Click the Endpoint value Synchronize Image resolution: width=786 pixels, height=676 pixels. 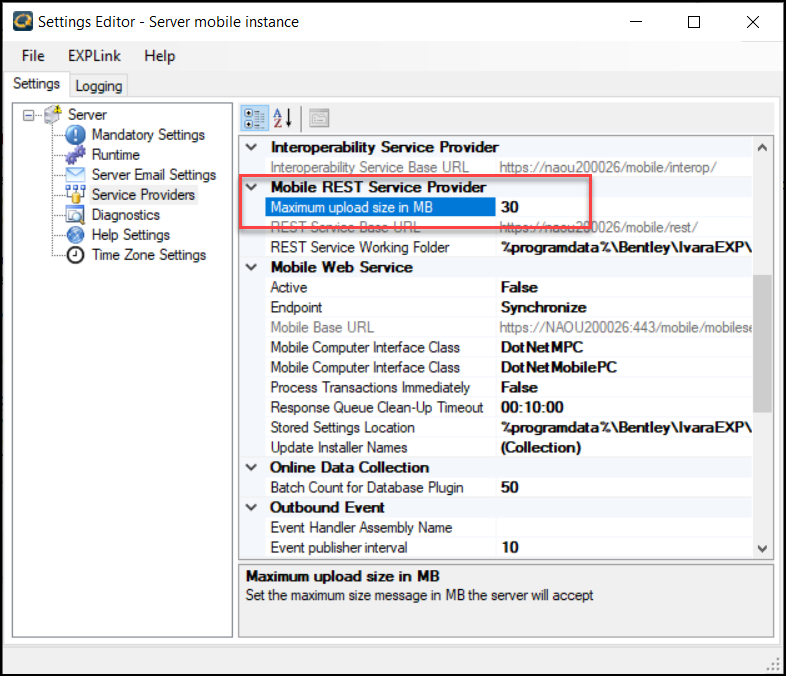pyautogui.click(x=624, y=307)
